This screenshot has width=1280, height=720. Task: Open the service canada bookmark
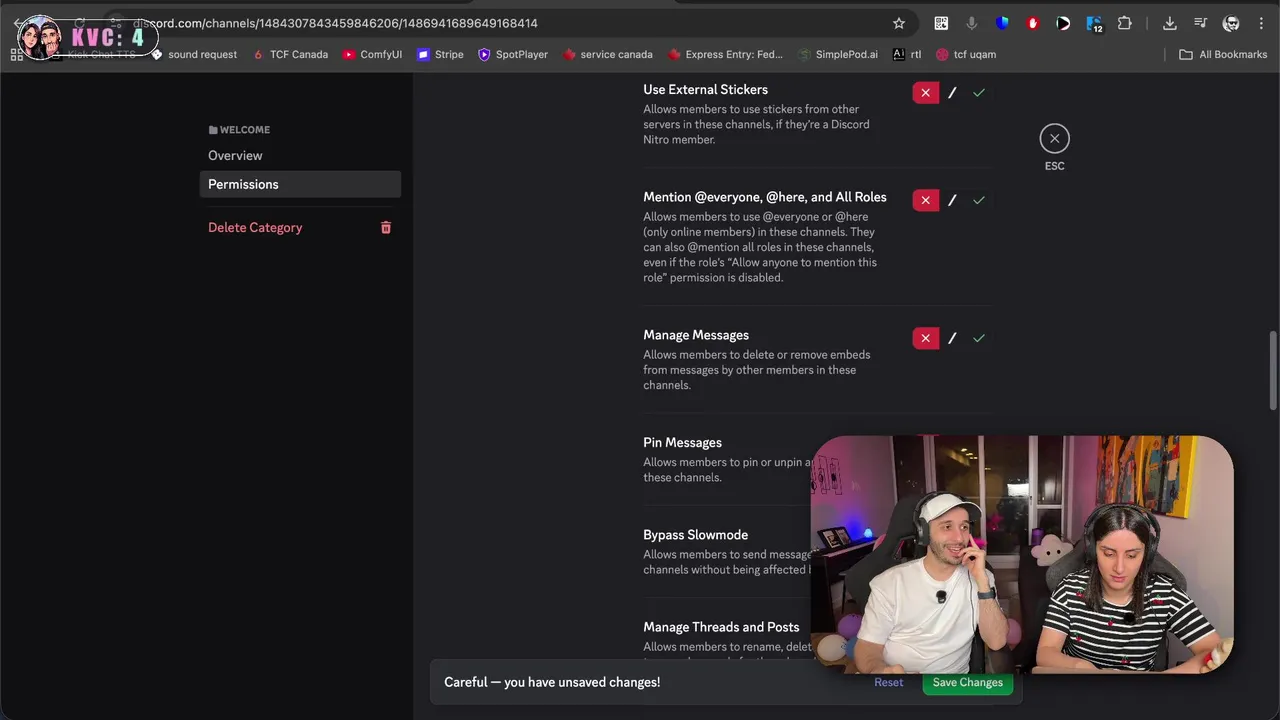[x=608, y=54]
